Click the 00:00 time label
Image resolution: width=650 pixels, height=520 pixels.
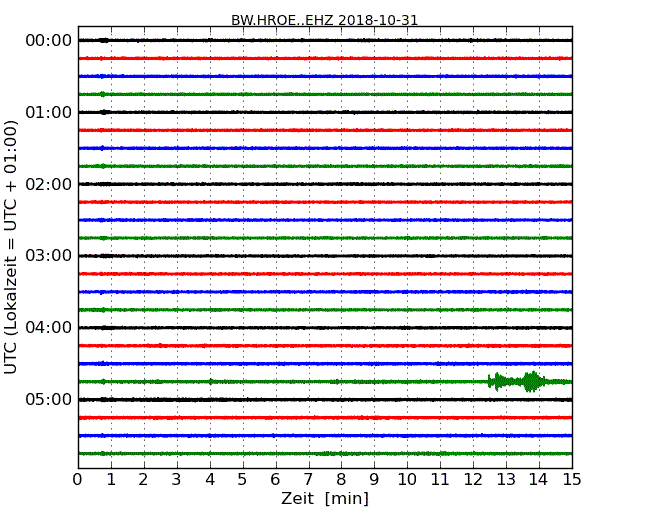coord(49,41)
